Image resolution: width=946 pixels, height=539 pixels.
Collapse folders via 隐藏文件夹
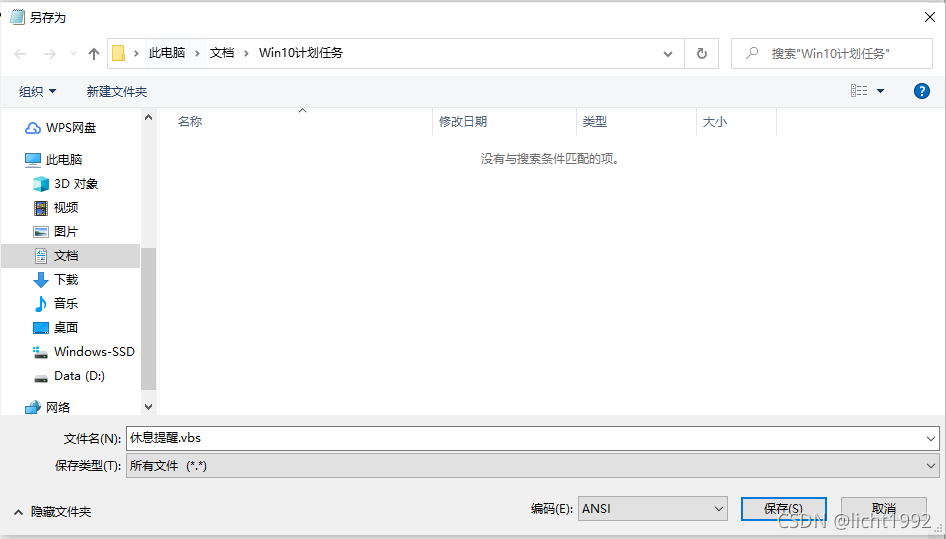(52, 512)
